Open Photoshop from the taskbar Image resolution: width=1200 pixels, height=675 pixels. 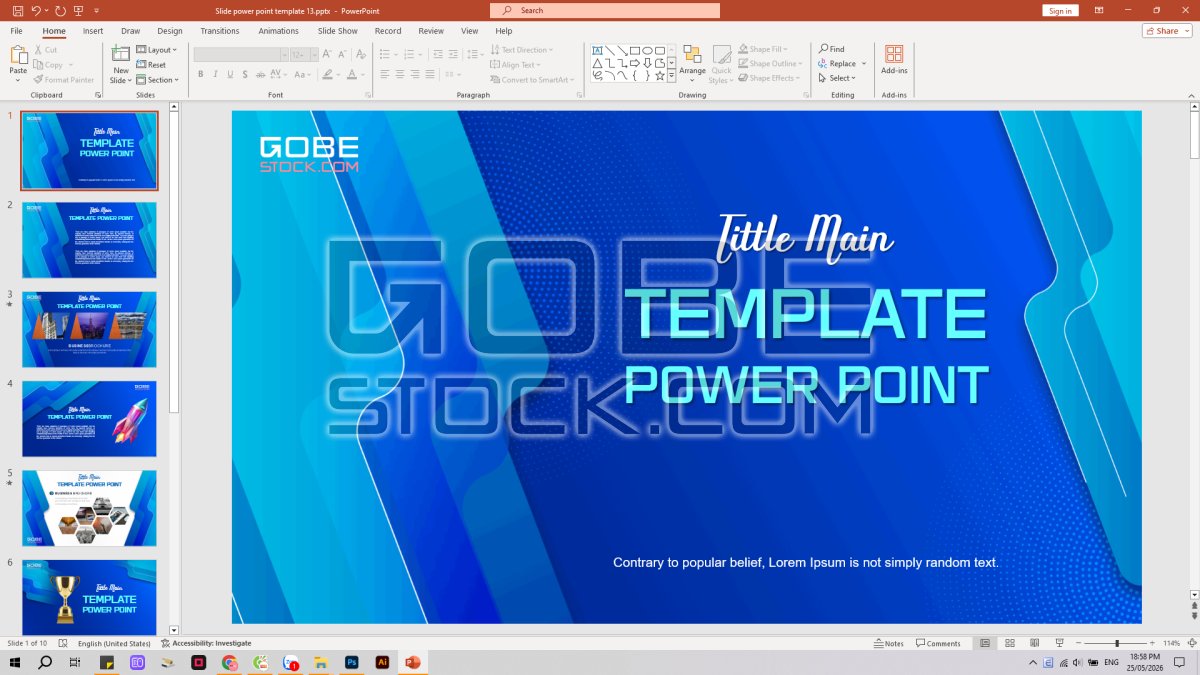pyautogui.click(x=351, y=662)
